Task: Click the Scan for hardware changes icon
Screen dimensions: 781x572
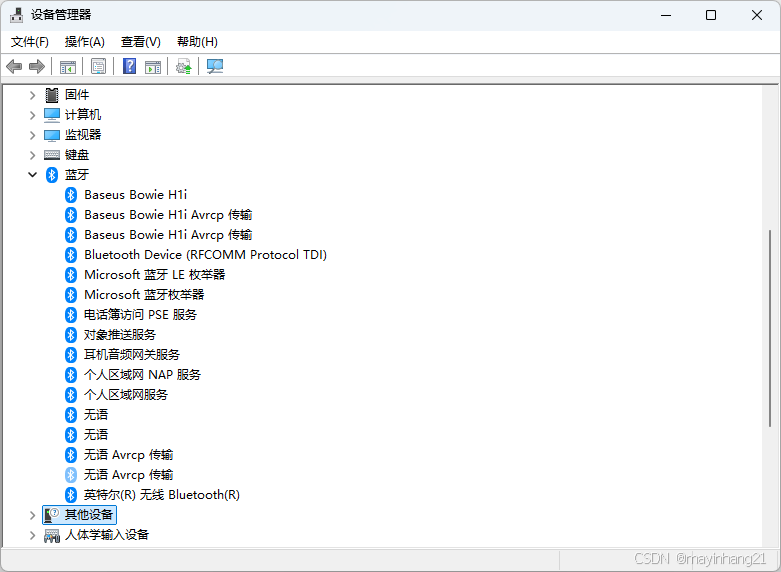Action: pyautogui.click(x=215, y=66)
